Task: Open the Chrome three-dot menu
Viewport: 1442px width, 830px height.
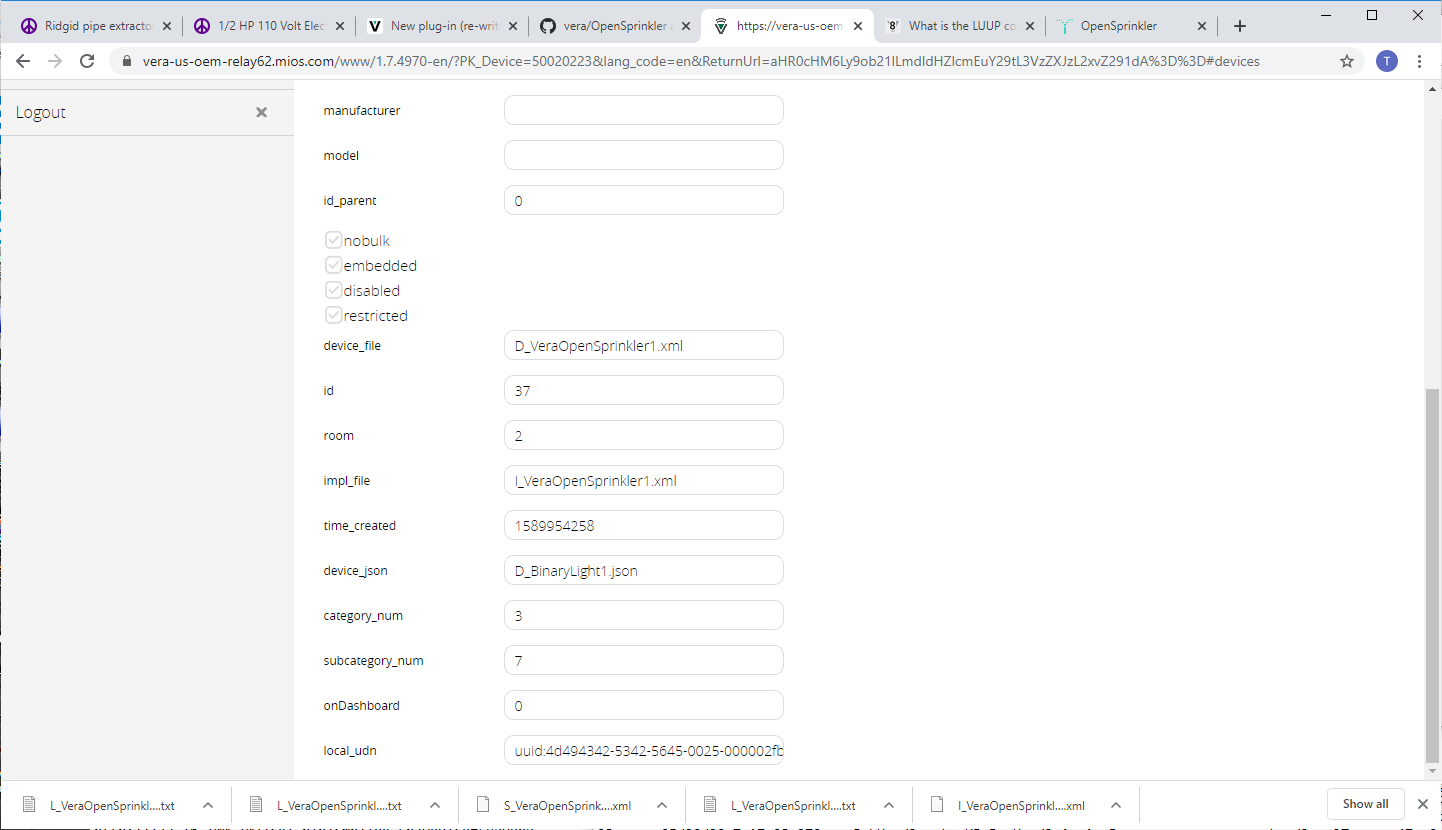Action: click(x=1419, y=61)
